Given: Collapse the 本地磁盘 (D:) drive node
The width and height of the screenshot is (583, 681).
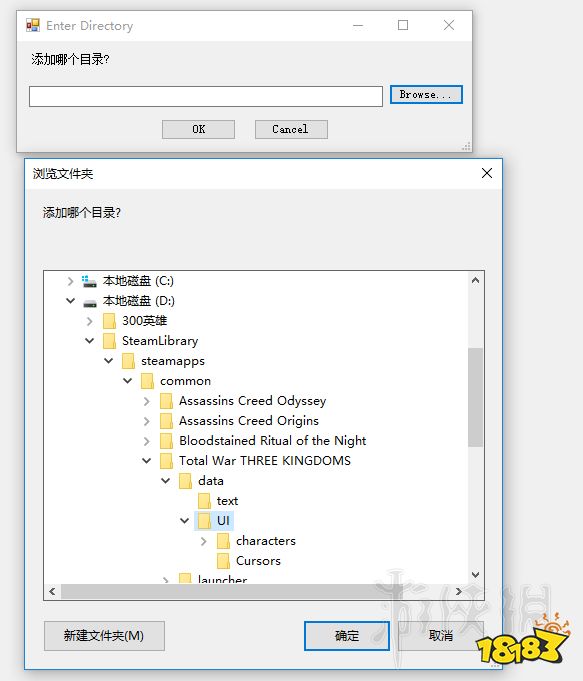Looking at the screenshot, I should [x=70, y=301].
